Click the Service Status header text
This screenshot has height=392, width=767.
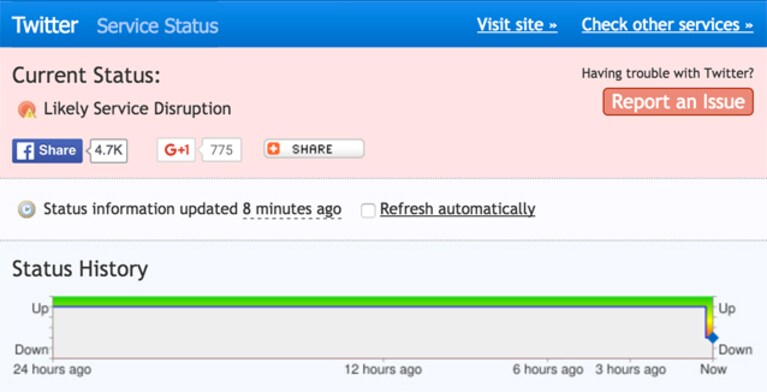pos(158,26)
